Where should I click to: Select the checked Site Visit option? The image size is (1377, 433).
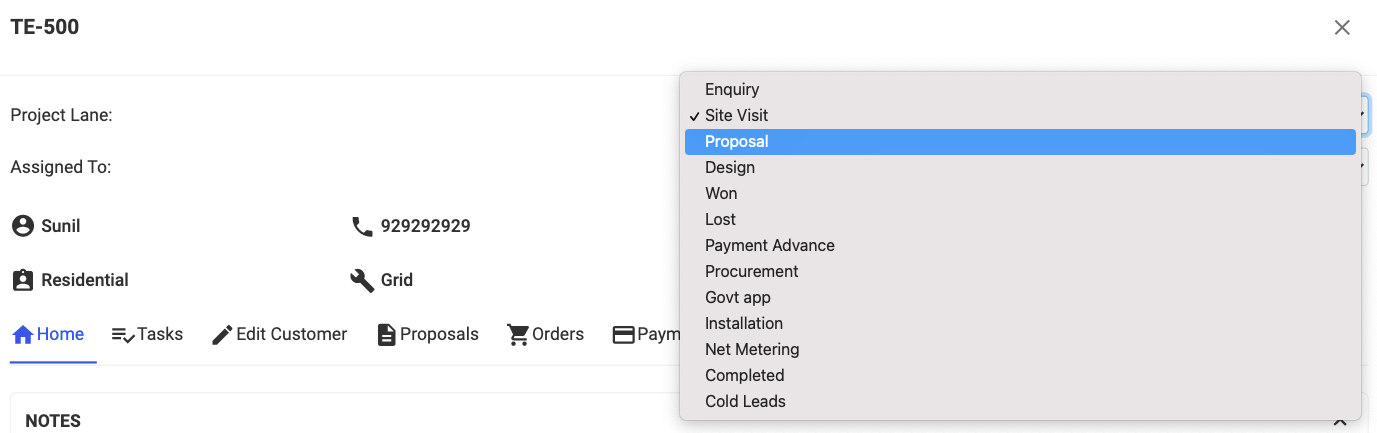pos(736,116)
